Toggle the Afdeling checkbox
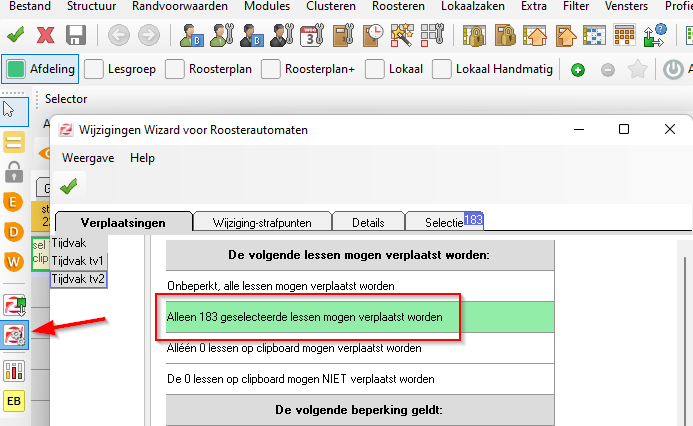Viewport: 693px width, 426px height. [17, 70]
